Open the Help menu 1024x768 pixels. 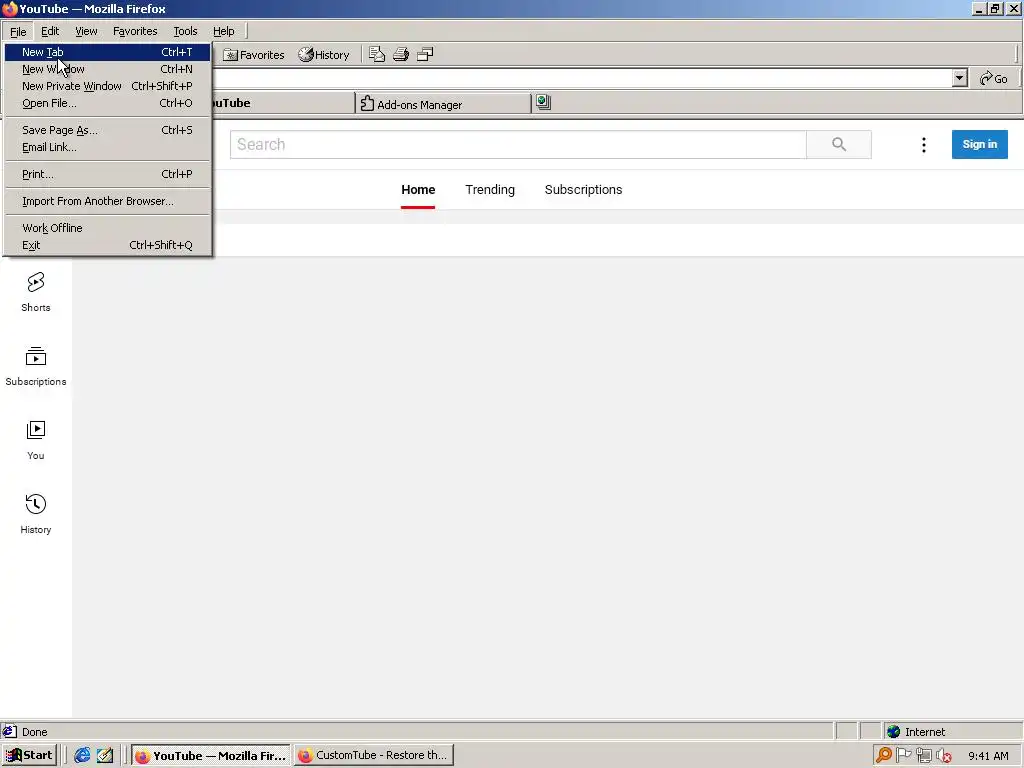pyautogui.click(x=223, y=31)
